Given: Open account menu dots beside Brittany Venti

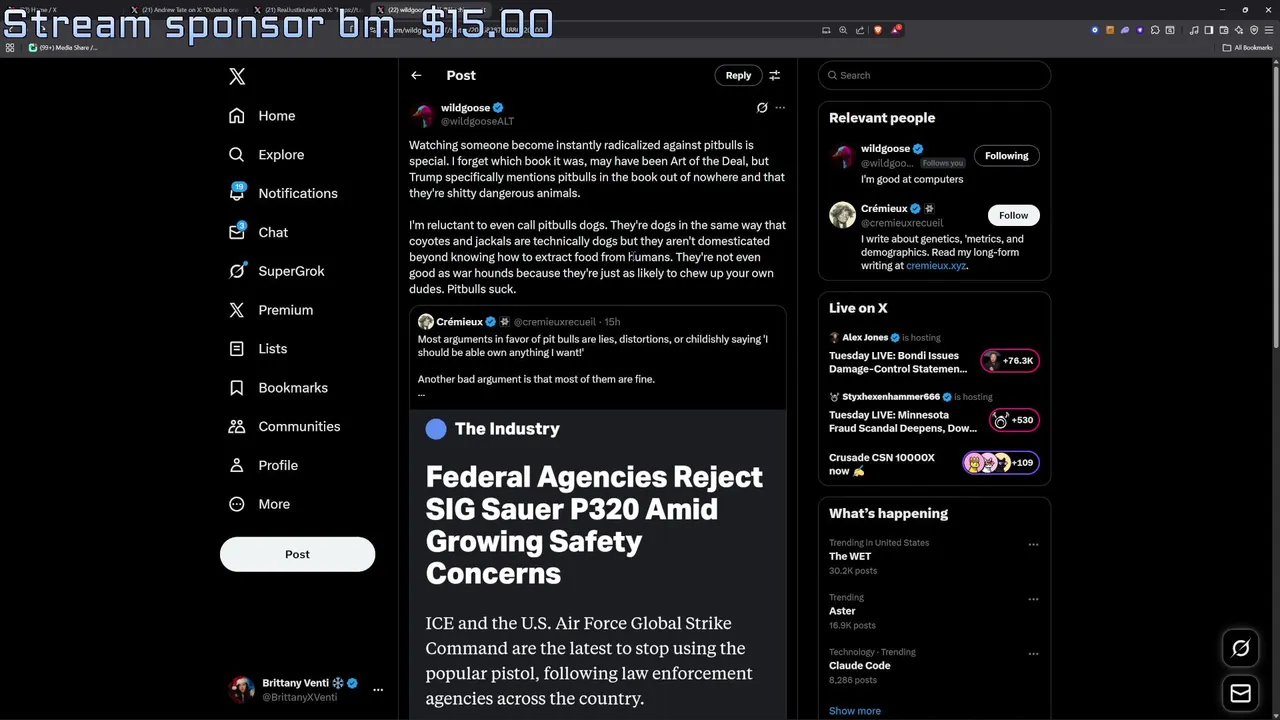Looking at the screenshot, I should [x=378, y=690].
